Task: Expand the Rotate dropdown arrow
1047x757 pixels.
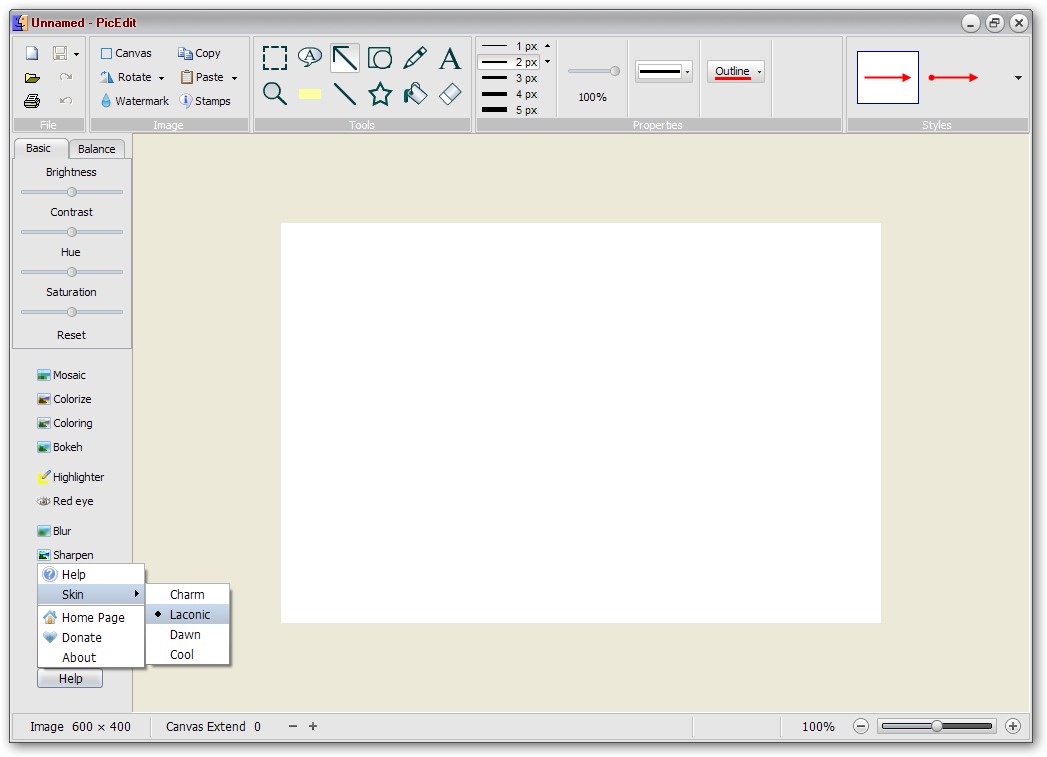Action: [162, 78]
